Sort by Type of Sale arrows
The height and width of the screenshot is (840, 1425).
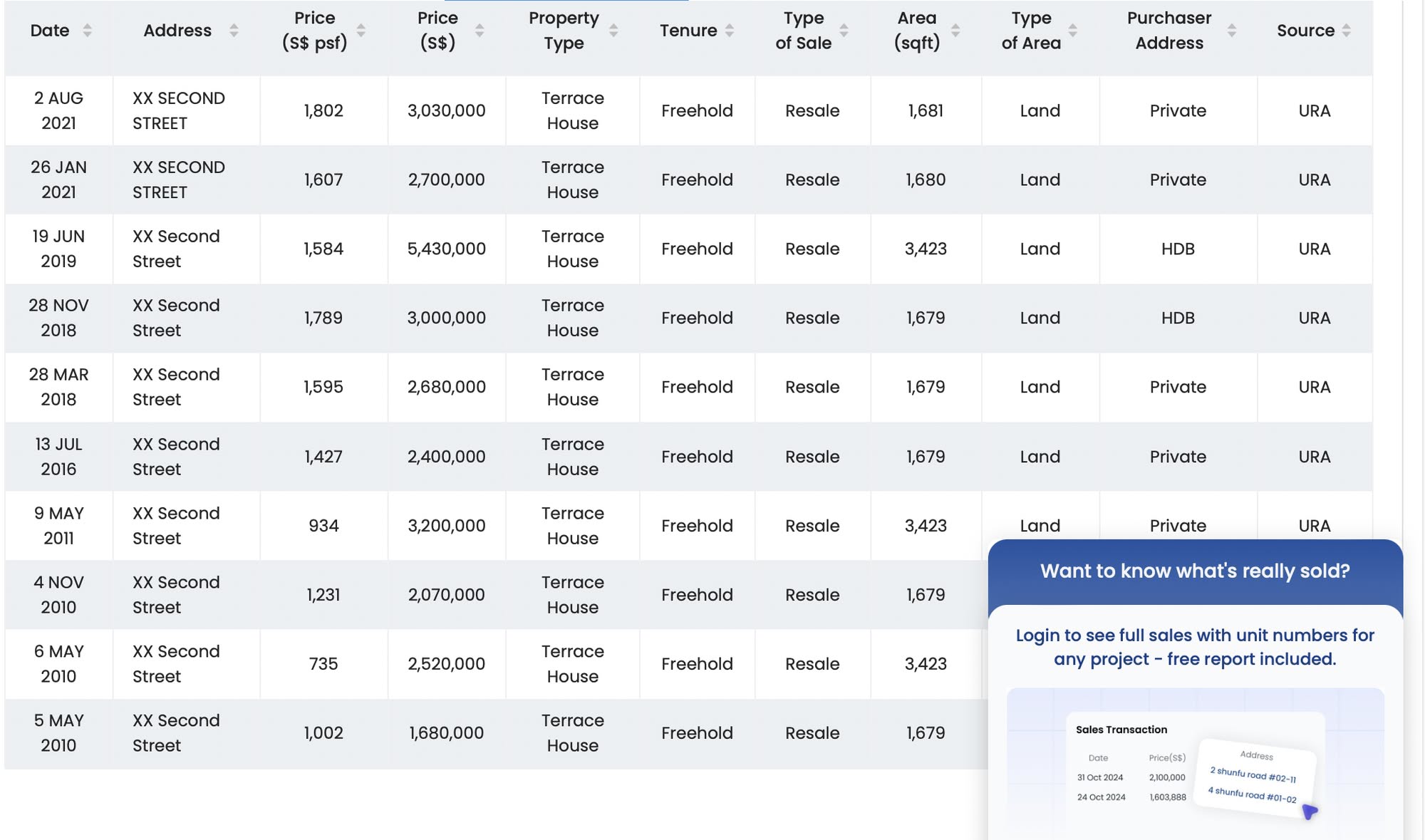tap(844, 31)
